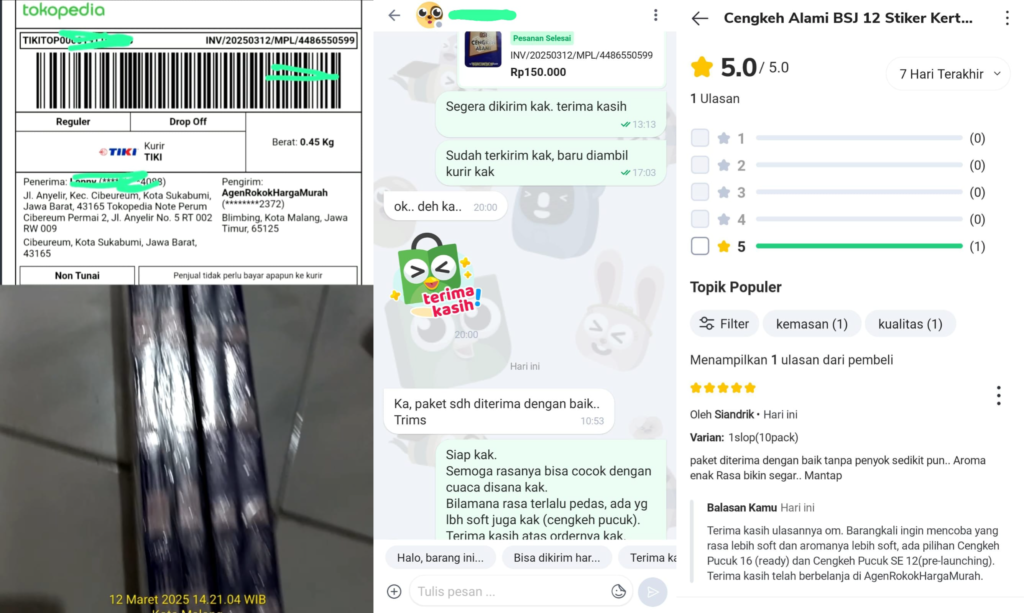Select the kemasan (1) topic chip

[812, 324]
